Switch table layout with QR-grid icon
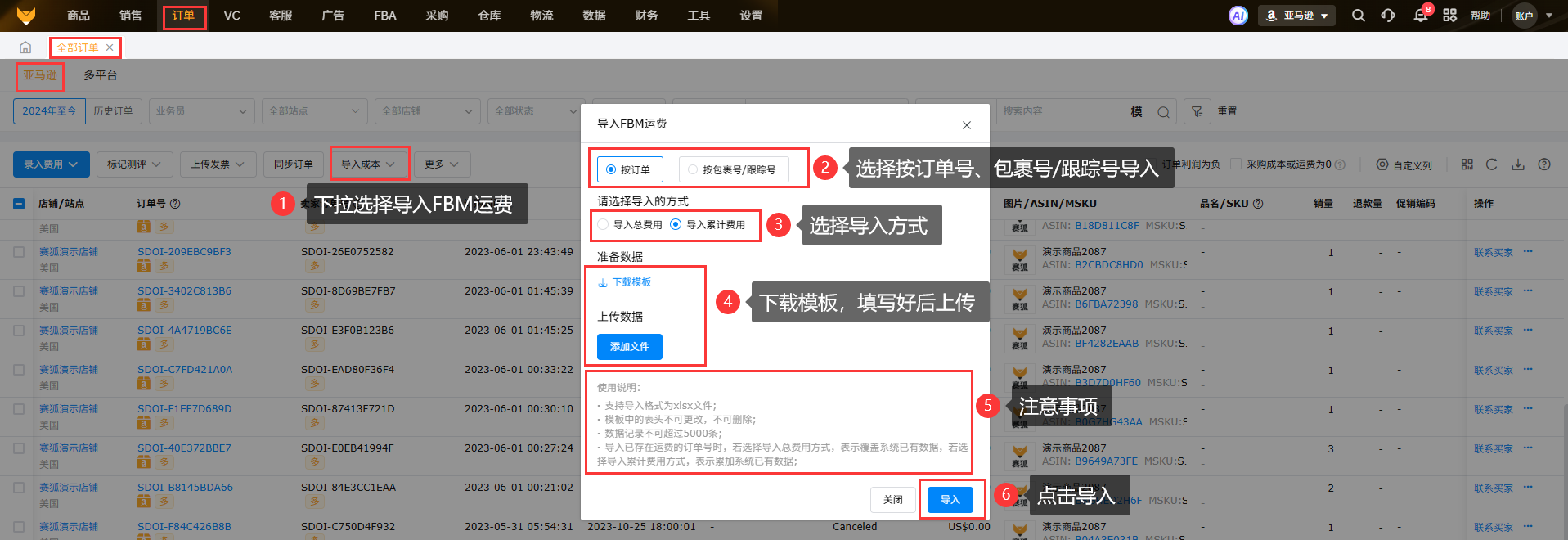Image resolution: width=1568 pixels, height=540 pixels. point(1467,164)
